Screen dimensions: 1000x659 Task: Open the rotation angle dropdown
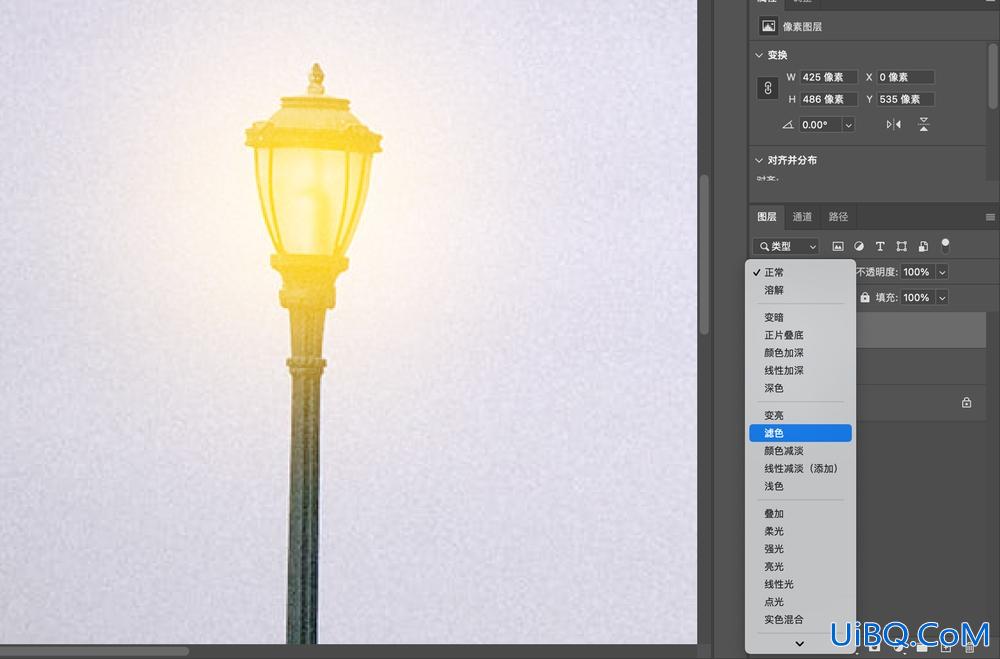click(x=848, y=125)
